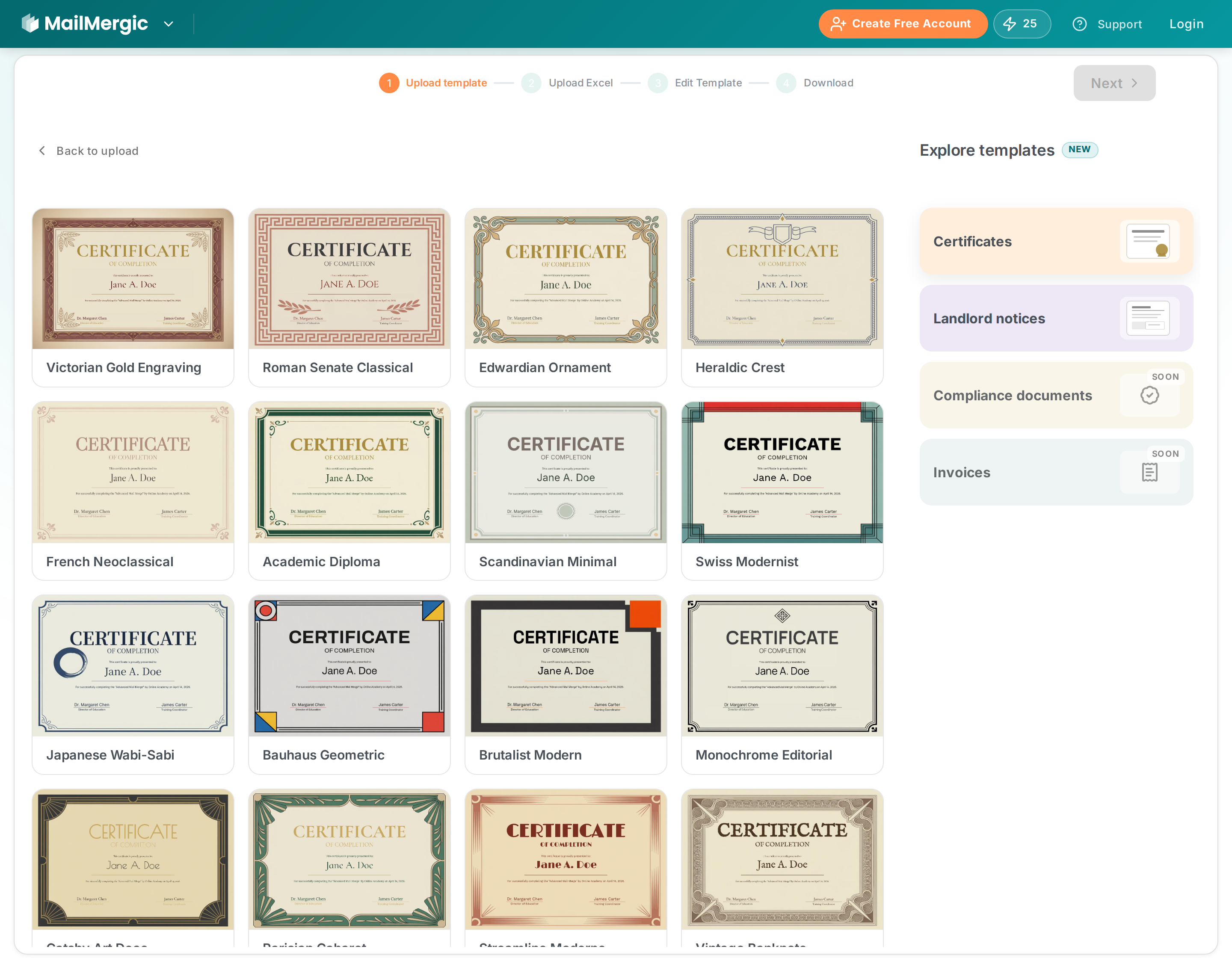Select Academic Diploma template thumbnail
This screenshot has height=958, width=1232.
click(x=349, y=473)
